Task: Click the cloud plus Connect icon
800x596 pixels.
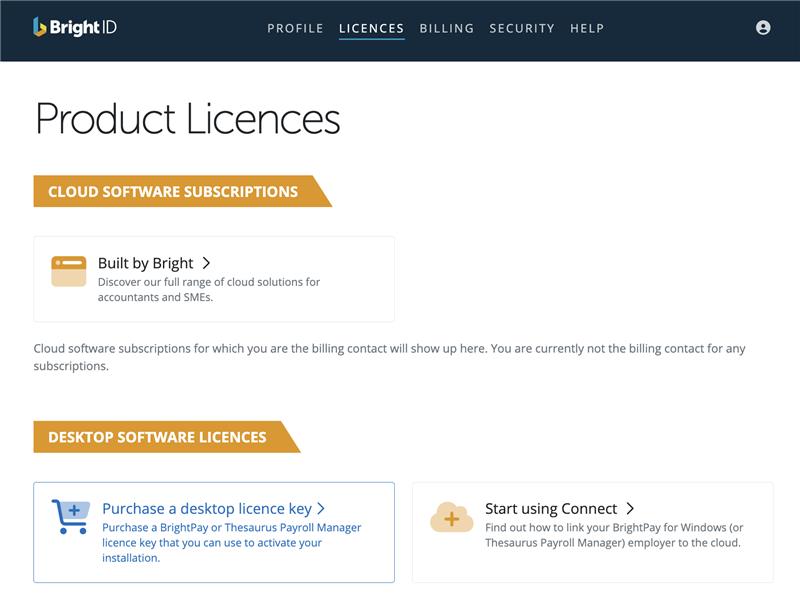Action: click(452, 517)
